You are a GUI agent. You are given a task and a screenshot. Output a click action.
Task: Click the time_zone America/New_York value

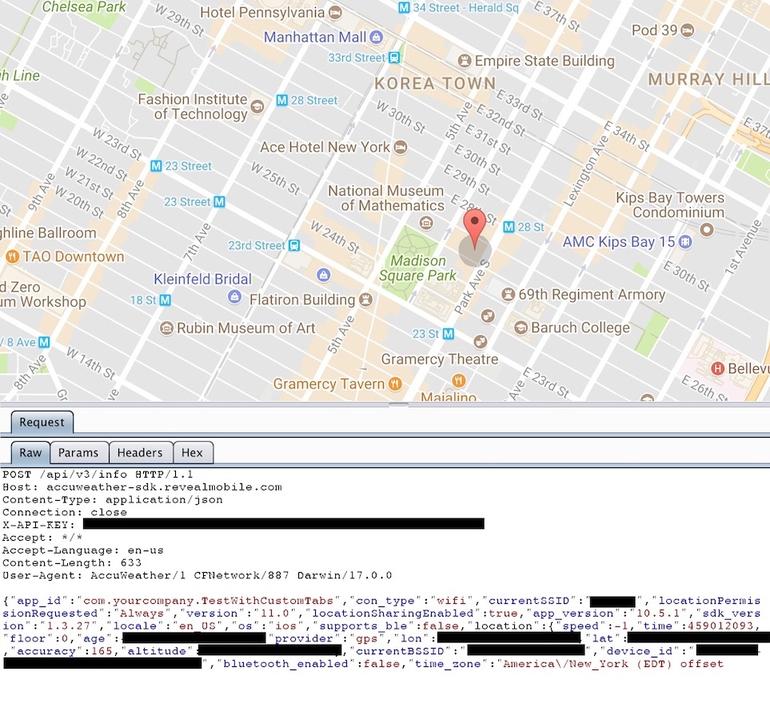pos(610,664)
